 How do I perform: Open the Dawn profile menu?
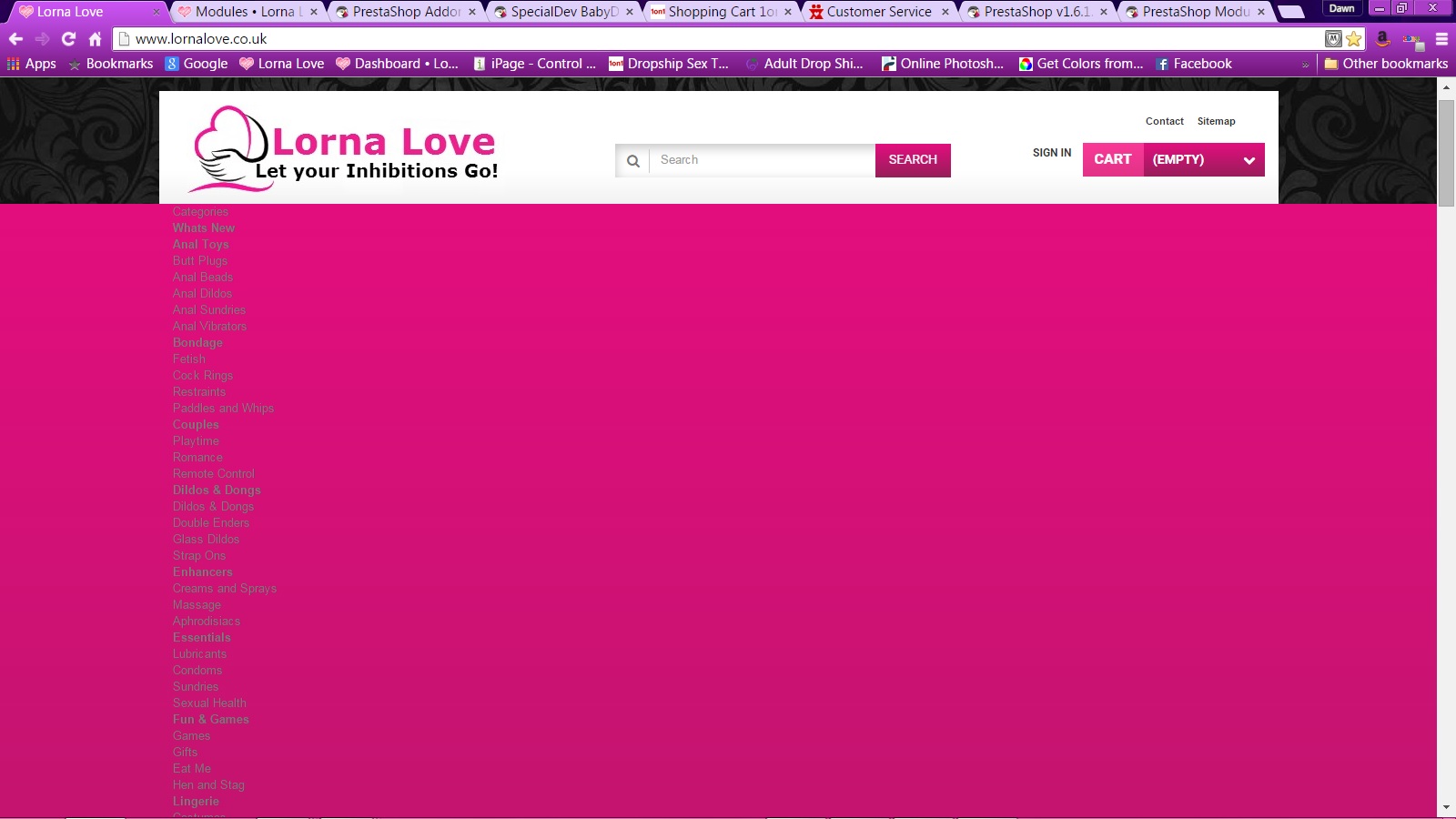(x=1342, y=8)
